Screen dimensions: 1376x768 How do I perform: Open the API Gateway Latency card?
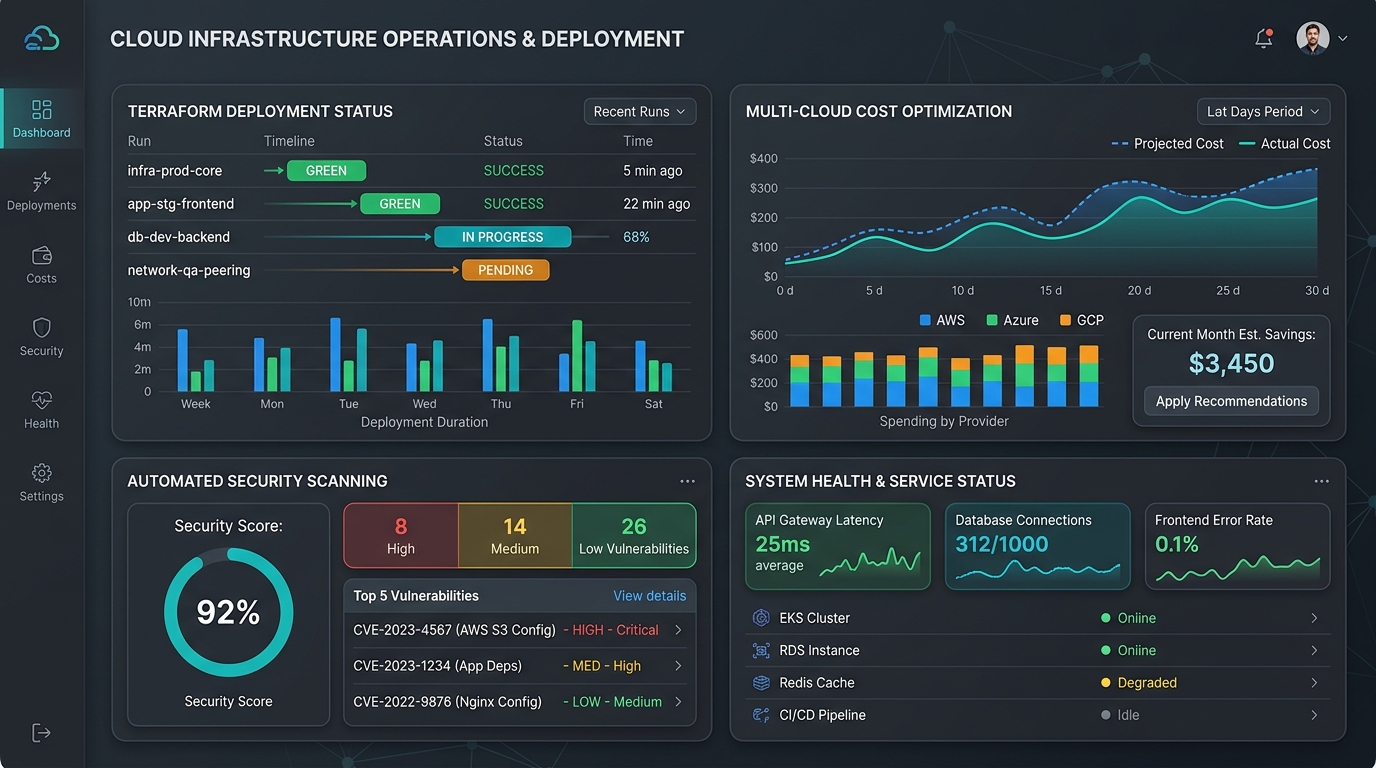tap(838, 546)
